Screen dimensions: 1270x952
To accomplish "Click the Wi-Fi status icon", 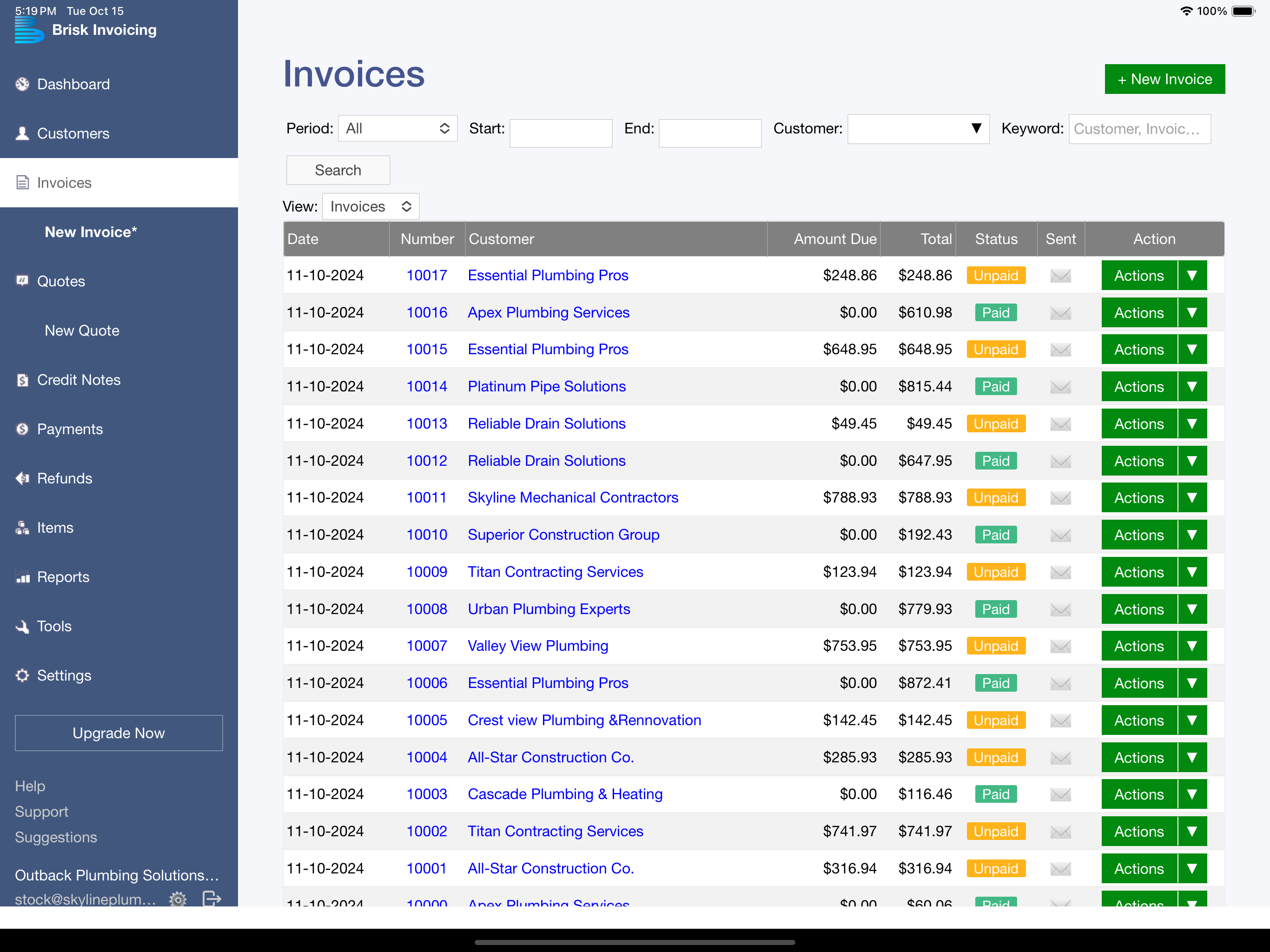I will tap(1186, 11).
